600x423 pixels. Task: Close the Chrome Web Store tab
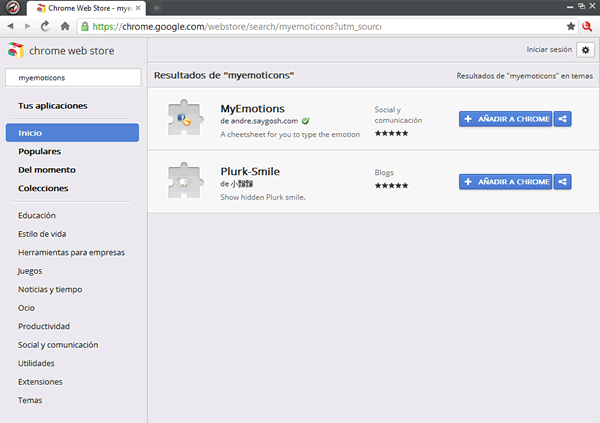[x=138, y=8]
